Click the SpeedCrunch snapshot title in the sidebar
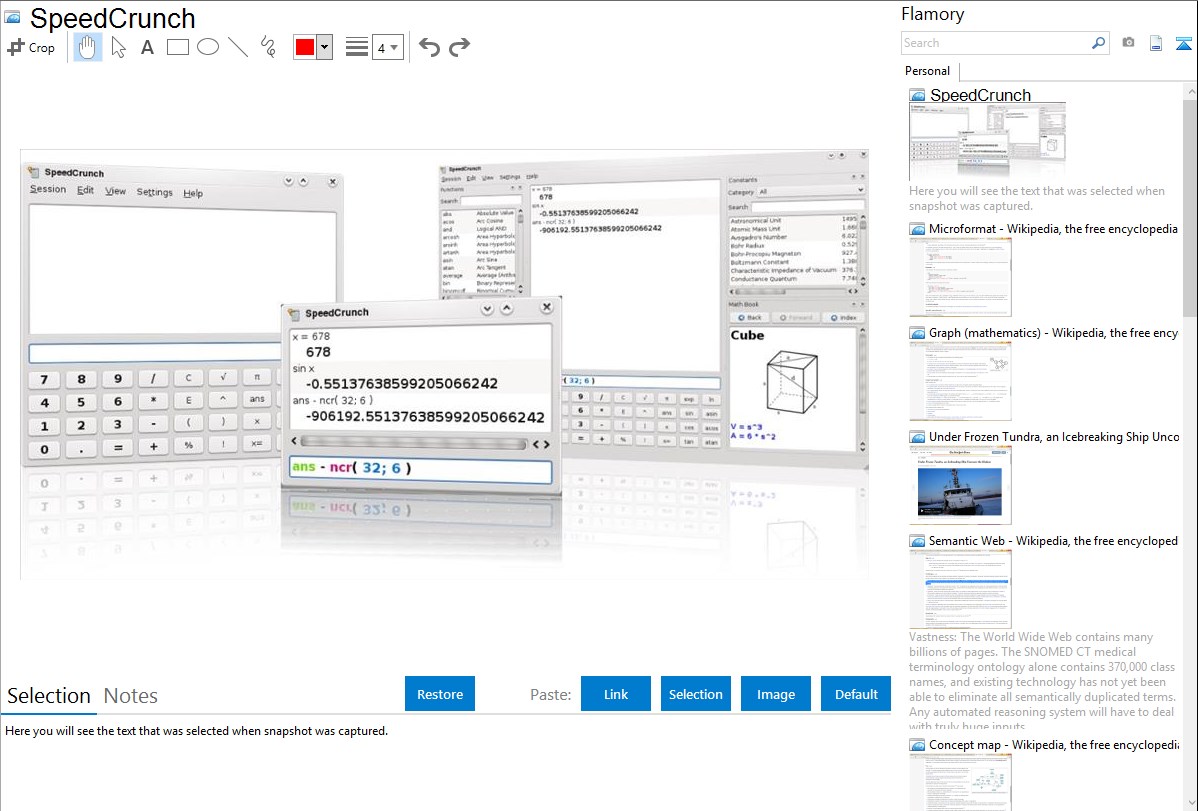The image size is (1198, 811). (980, 95)
